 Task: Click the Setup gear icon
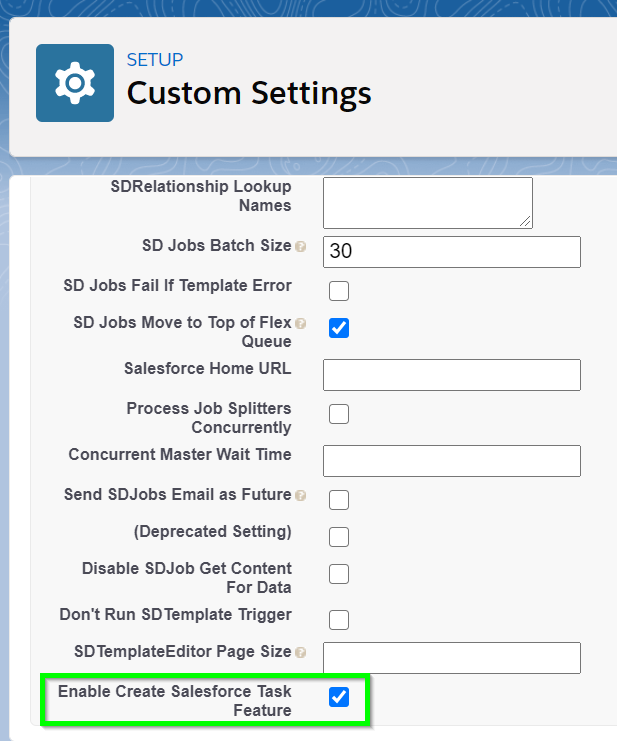click(75, 83)
